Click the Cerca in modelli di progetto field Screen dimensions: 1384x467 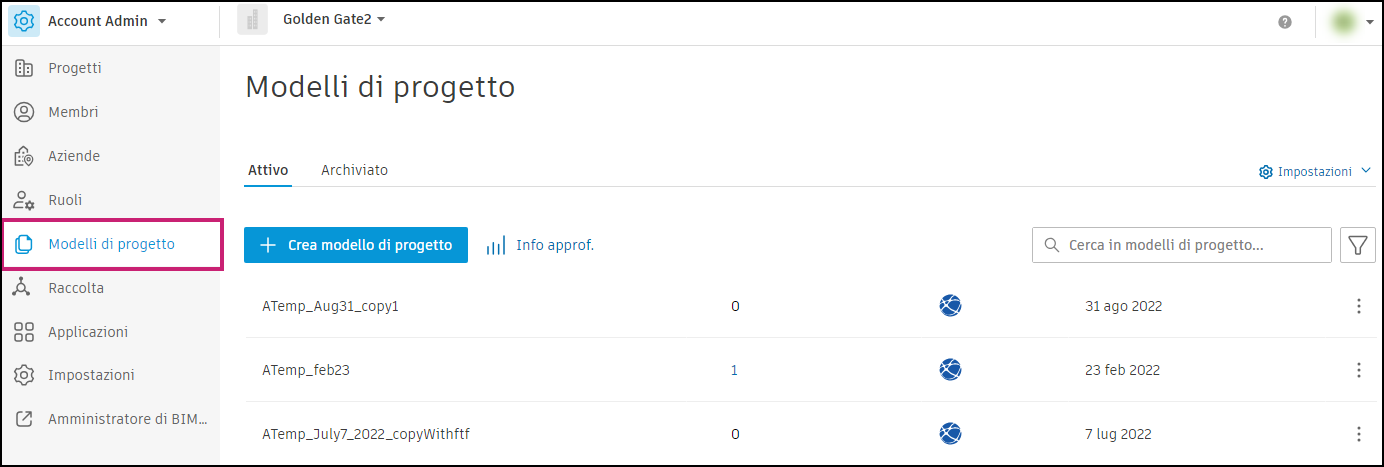[1190, 245]
